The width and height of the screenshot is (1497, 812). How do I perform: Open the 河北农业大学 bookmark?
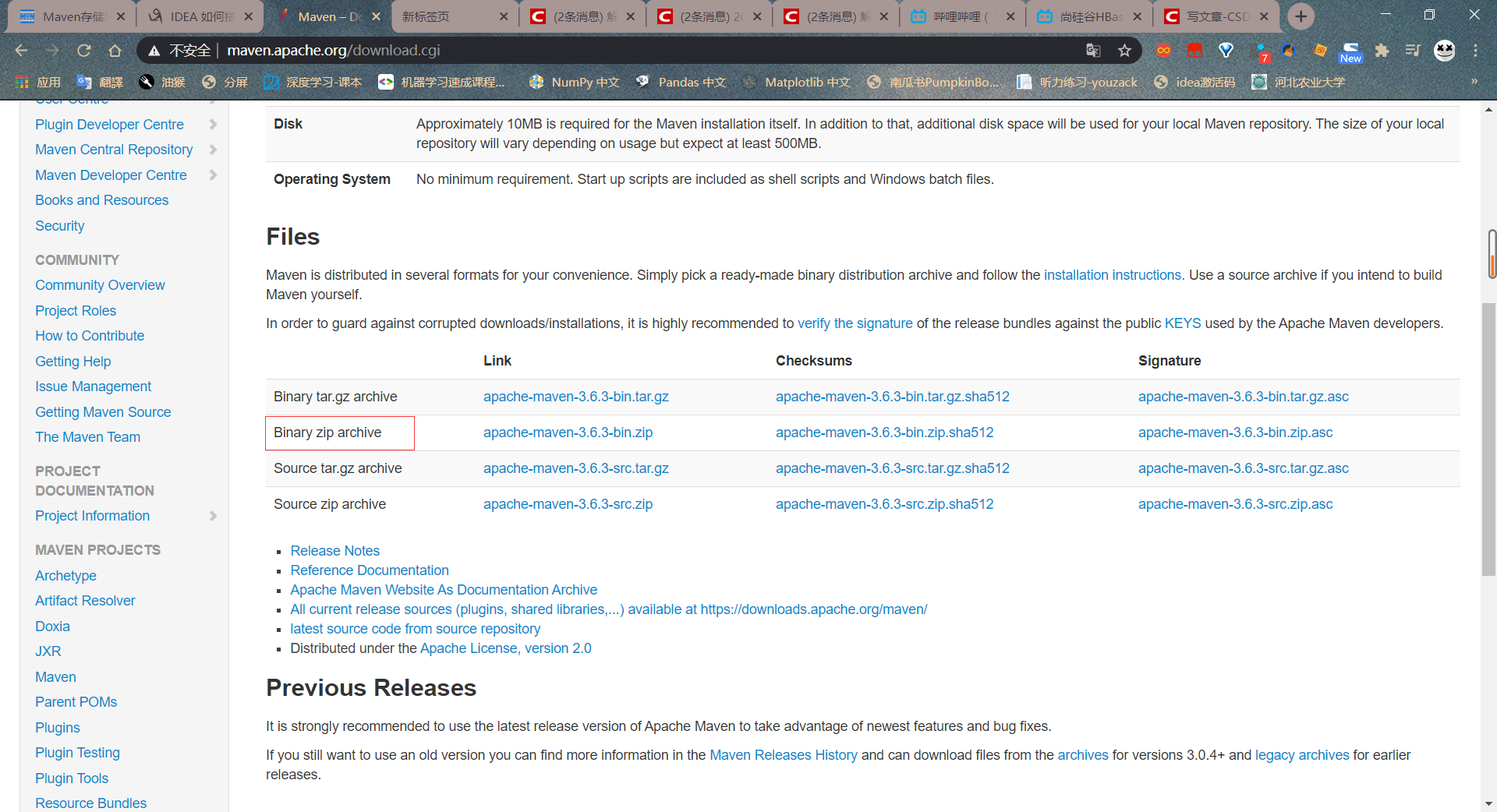(x=1298, y=82)
